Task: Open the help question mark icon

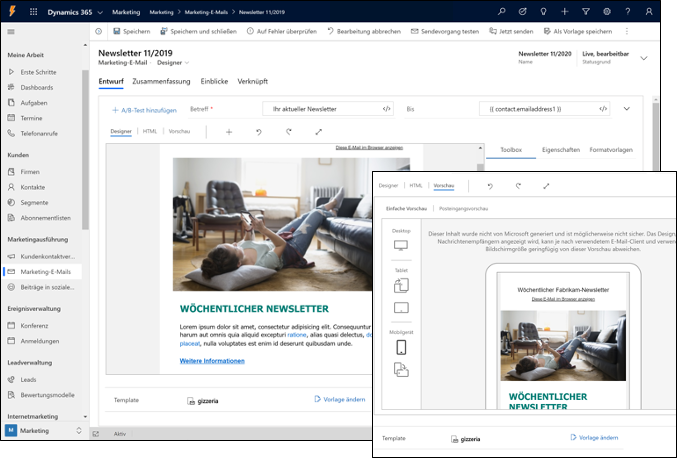Action: pos(628,12)
